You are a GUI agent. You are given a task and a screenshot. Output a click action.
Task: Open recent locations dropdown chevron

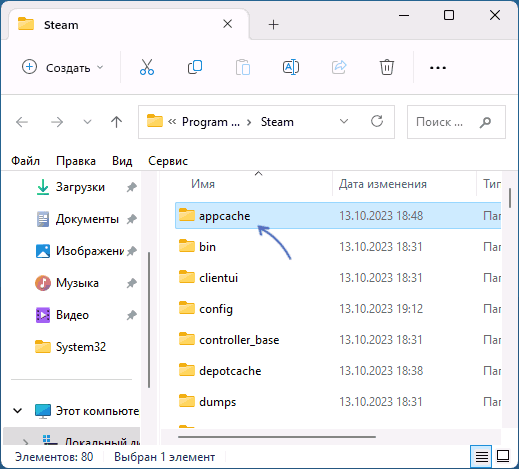(x=87, y=122)
